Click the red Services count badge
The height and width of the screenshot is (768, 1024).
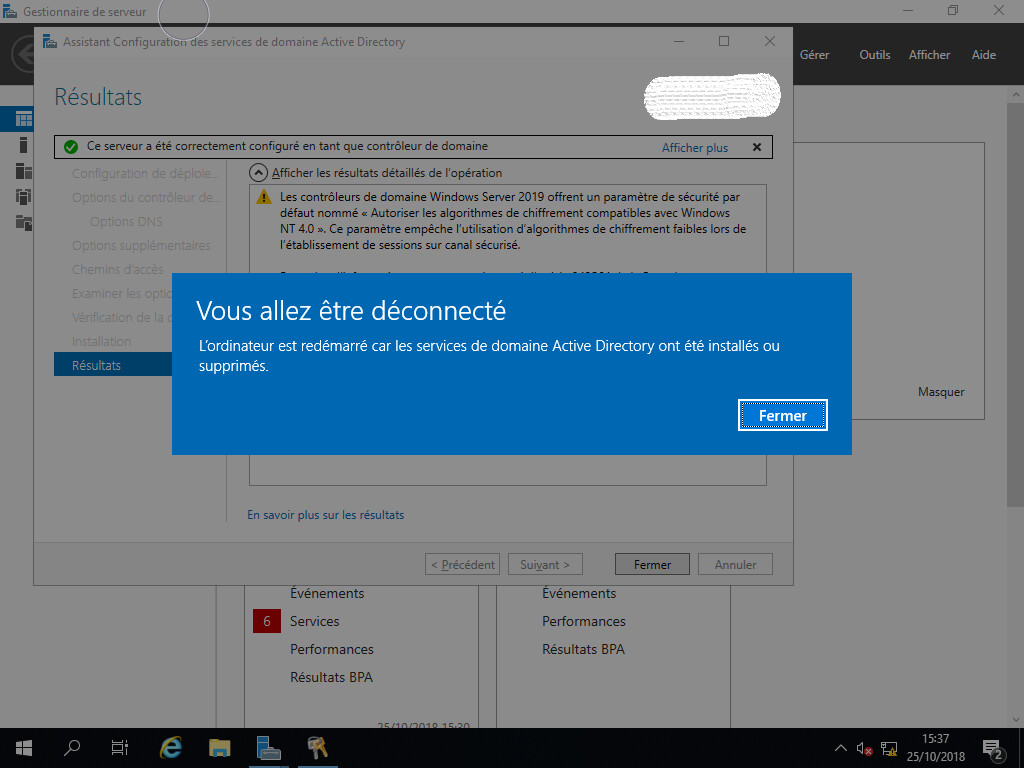[267, 621]
